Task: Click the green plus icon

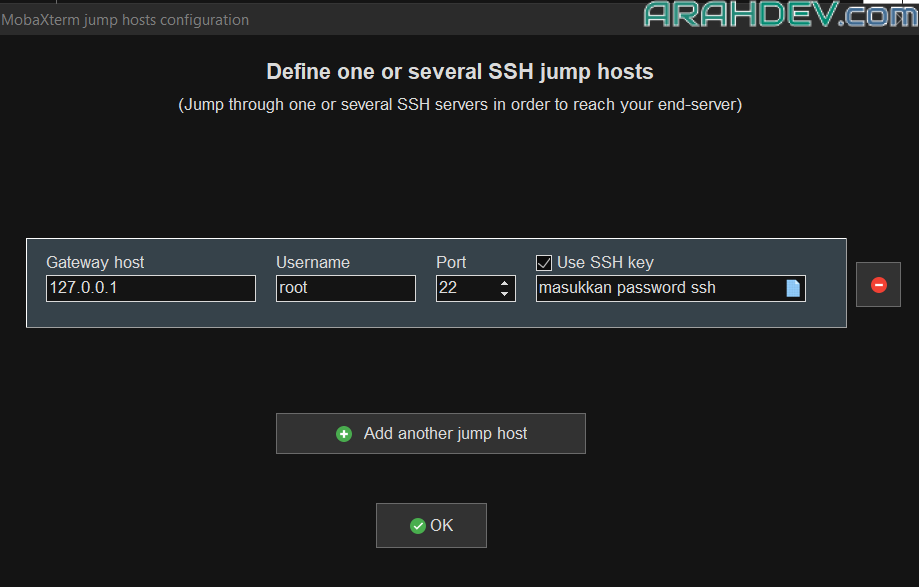Action: click(344, 434)
